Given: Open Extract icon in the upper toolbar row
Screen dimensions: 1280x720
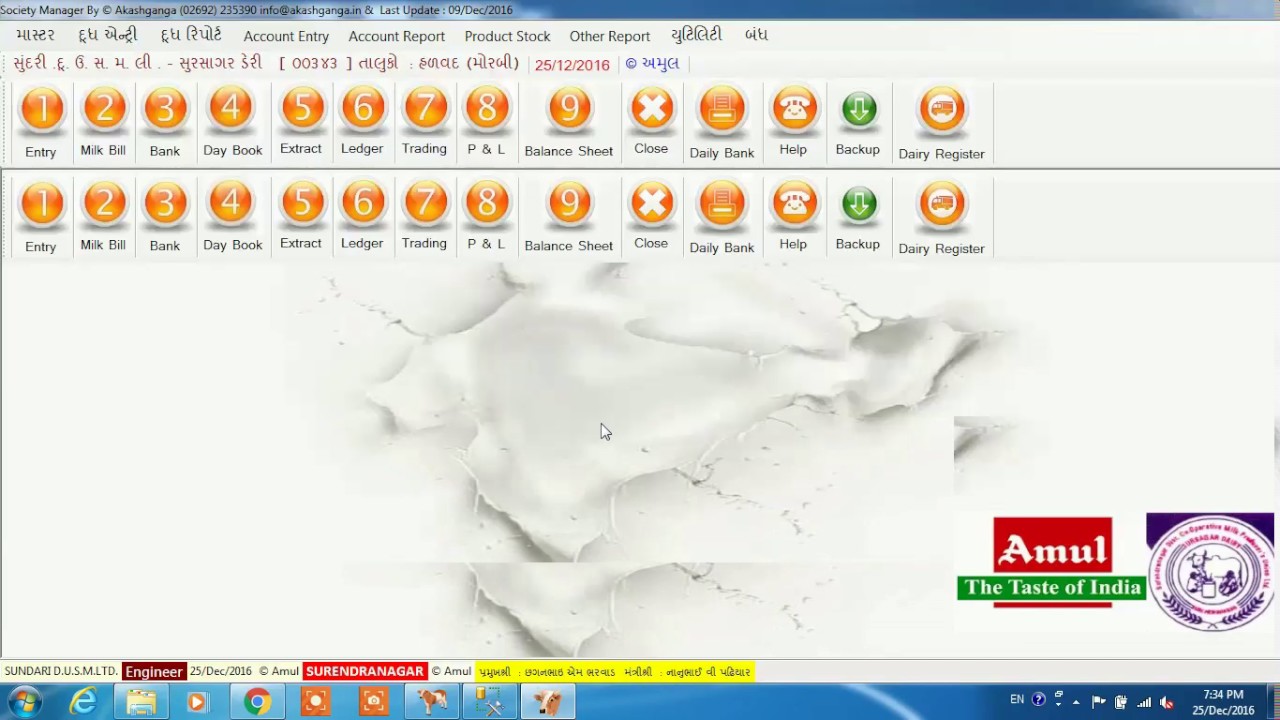Looking at the screenshot, I should (301, 122).
